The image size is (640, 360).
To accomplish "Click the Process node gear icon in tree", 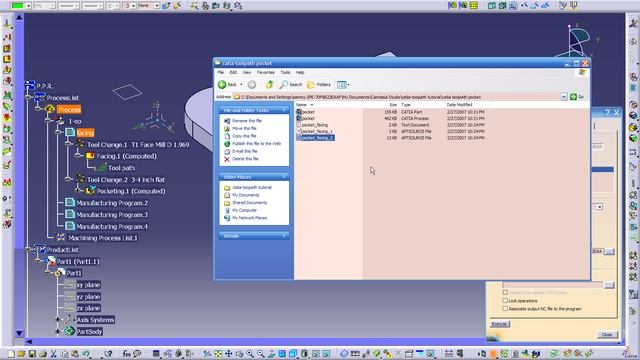I will tap(50, 109).
